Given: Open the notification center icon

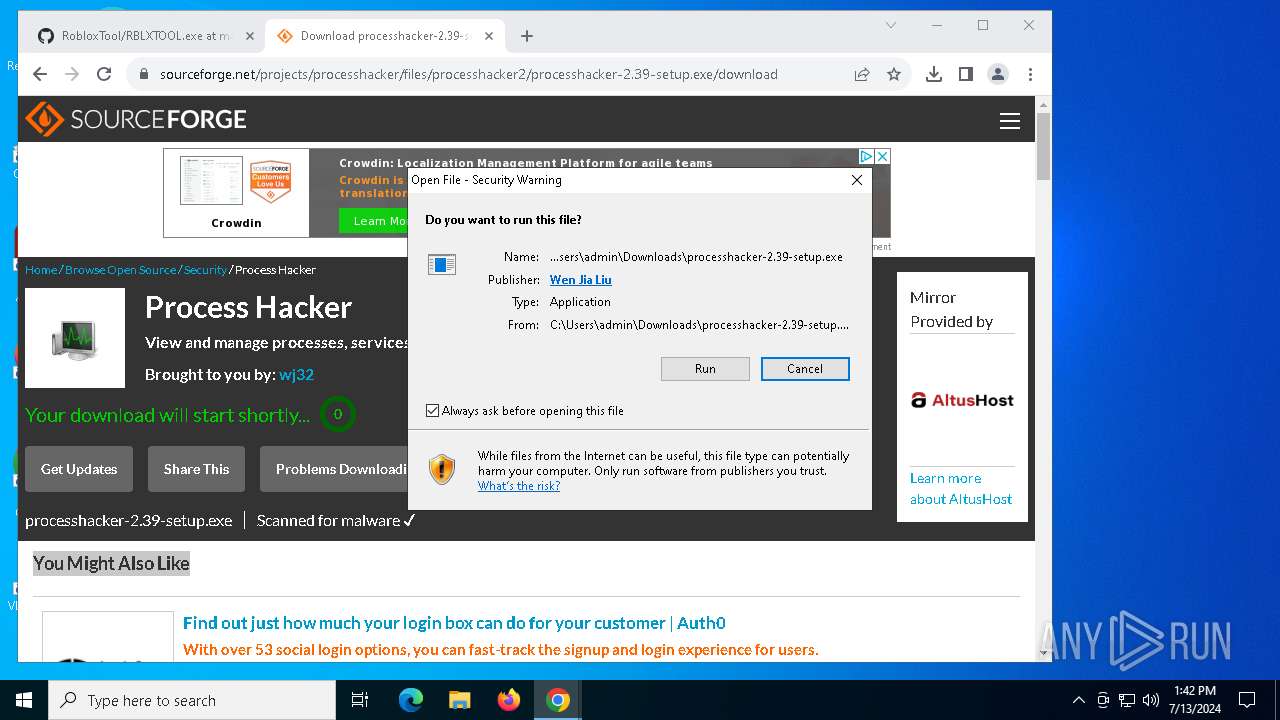Looking at the screenshot, I should 1247,700.
